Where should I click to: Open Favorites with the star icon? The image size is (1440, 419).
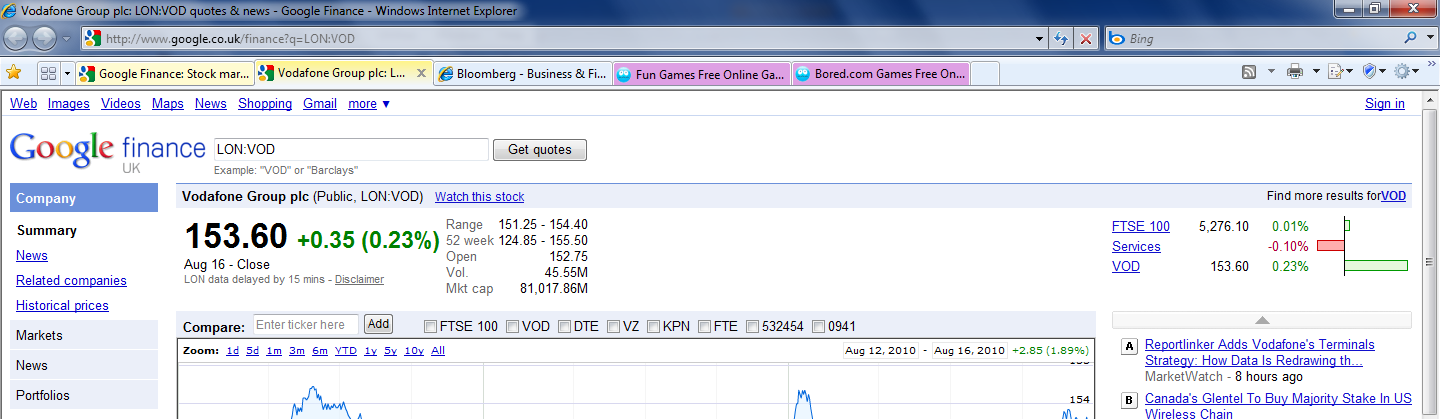(14, 73)
